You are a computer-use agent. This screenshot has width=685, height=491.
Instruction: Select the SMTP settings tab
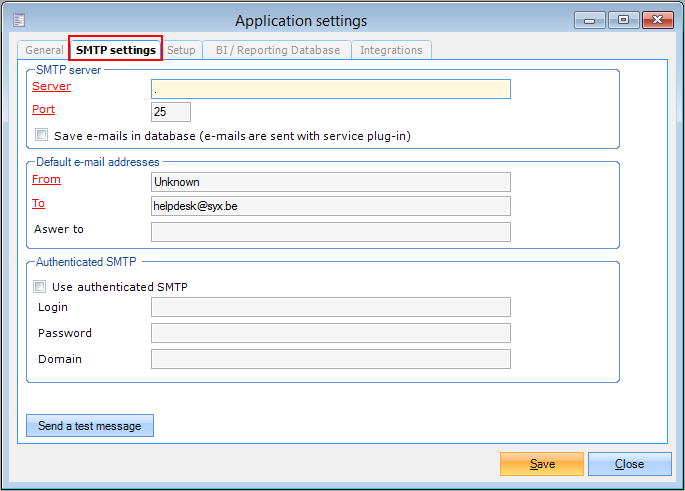click(115, 50)
